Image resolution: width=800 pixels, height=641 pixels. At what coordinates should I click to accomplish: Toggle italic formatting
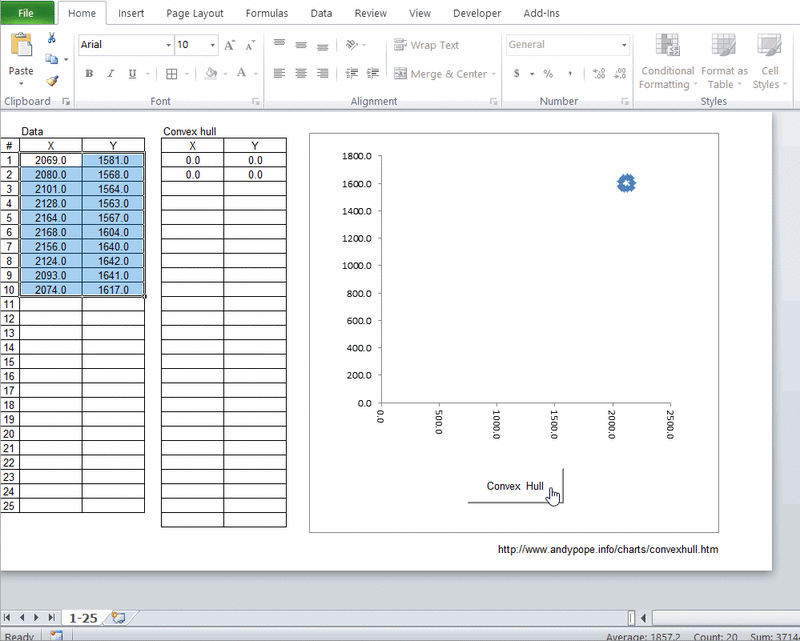coord(110,74)
